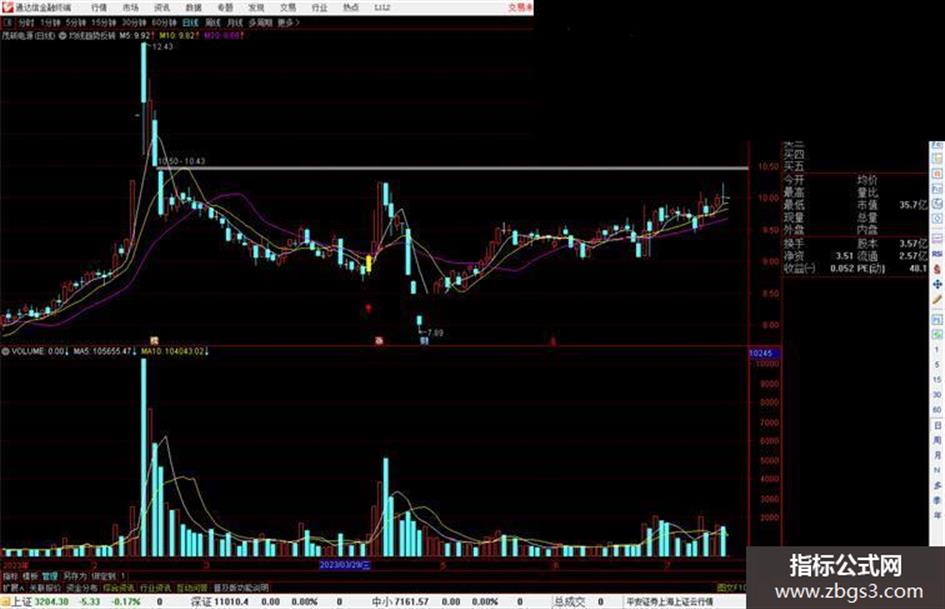Select the 日线 daily period tab
This screenshot has width=945, height=609.
(x=190, y=22)
